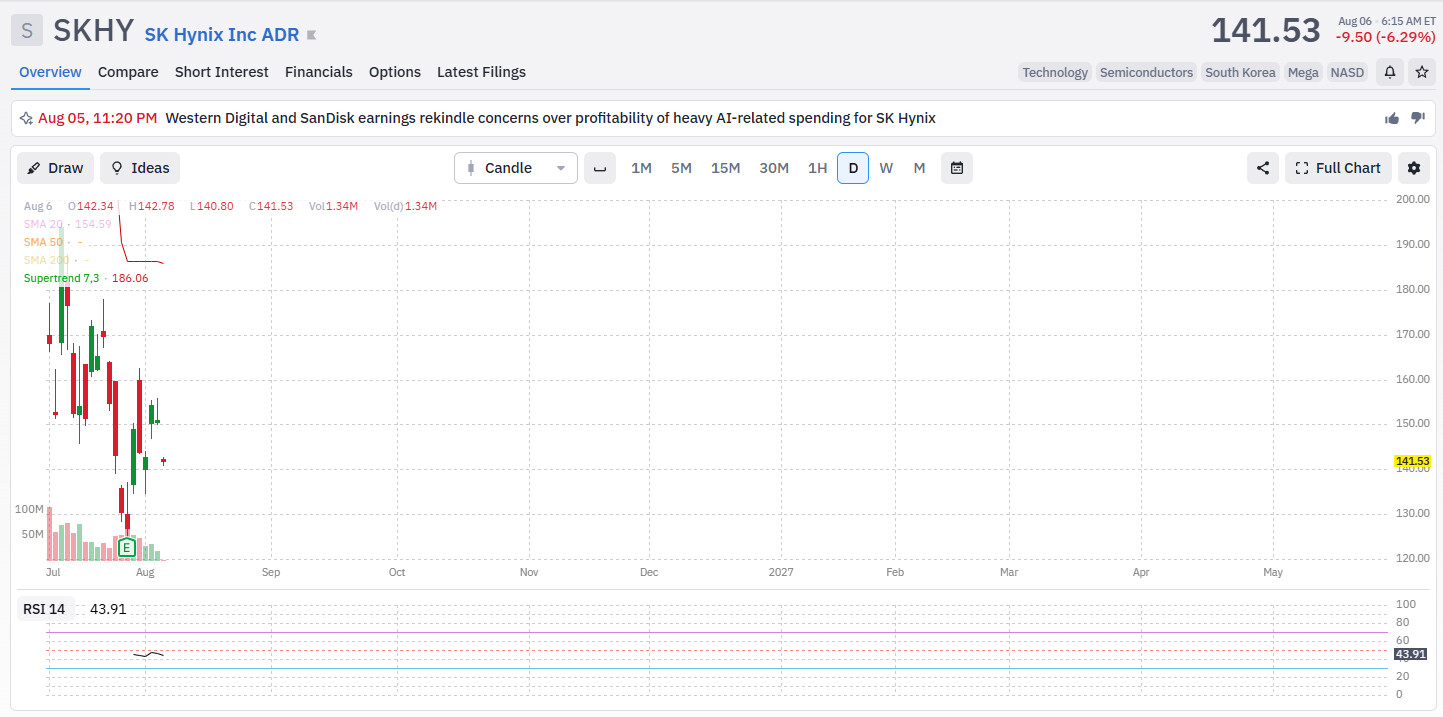Select the 1M interval
The width and height of the screenshot is (1443, 717).
(641, 168)
